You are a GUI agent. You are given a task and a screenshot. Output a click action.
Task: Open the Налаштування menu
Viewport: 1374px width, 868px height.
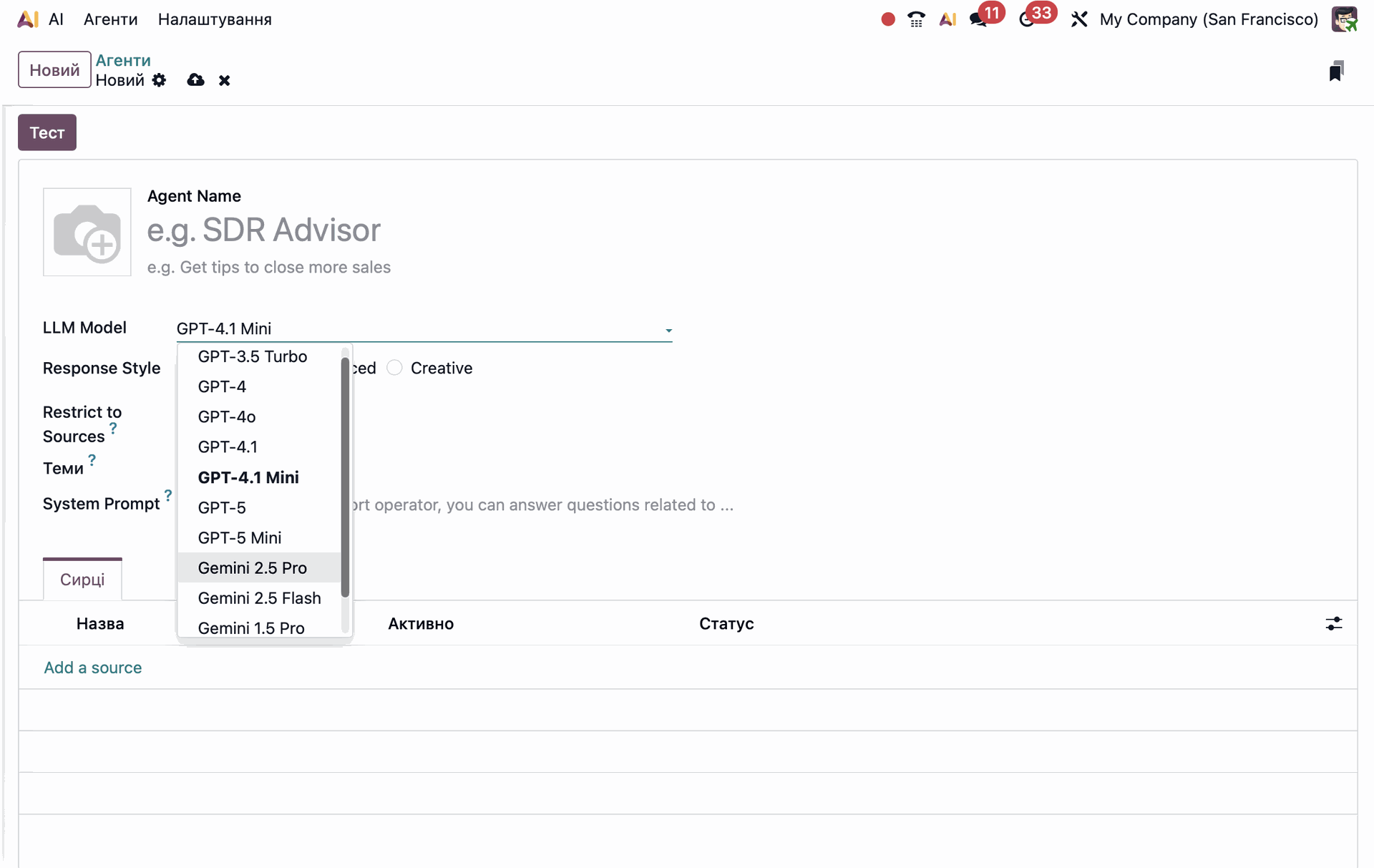click(x=215, y=19)
